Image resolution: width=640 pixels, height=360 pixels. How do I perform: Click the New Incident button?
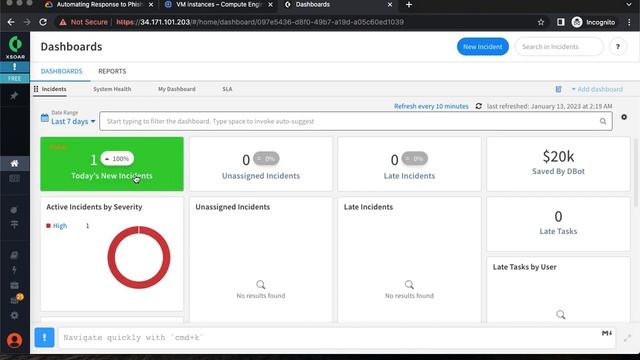(x=483, y=47)
